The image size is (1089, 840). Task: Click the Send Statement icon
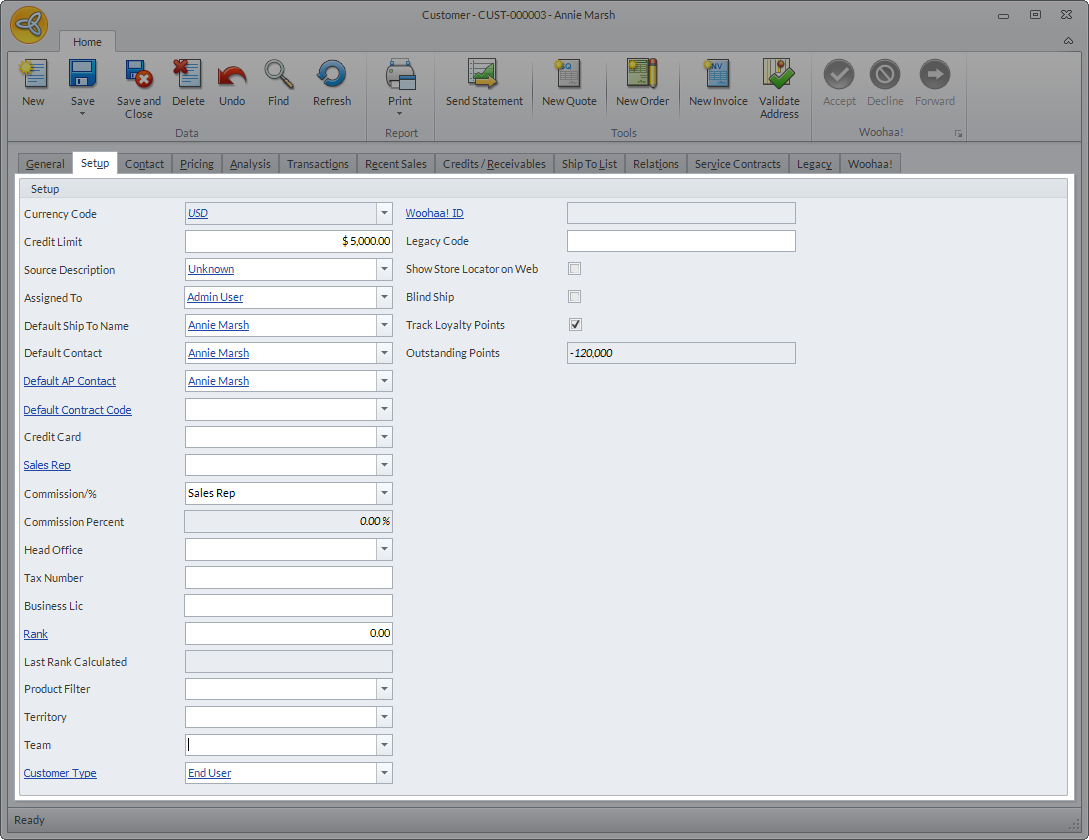(x=484, y=75)
